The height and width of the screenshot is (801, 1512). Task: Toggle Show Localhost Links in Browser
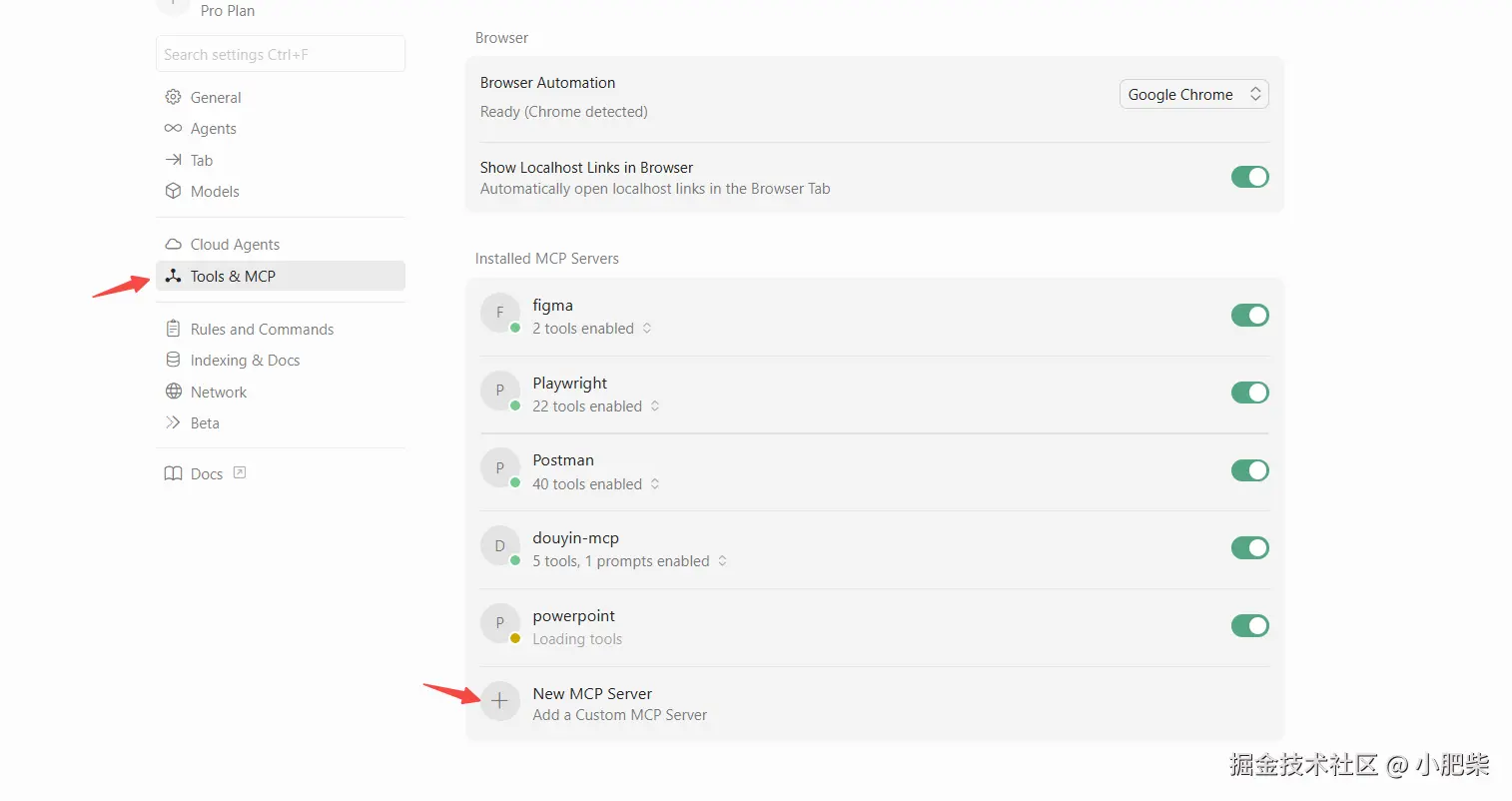click(x=1249, y=178)
